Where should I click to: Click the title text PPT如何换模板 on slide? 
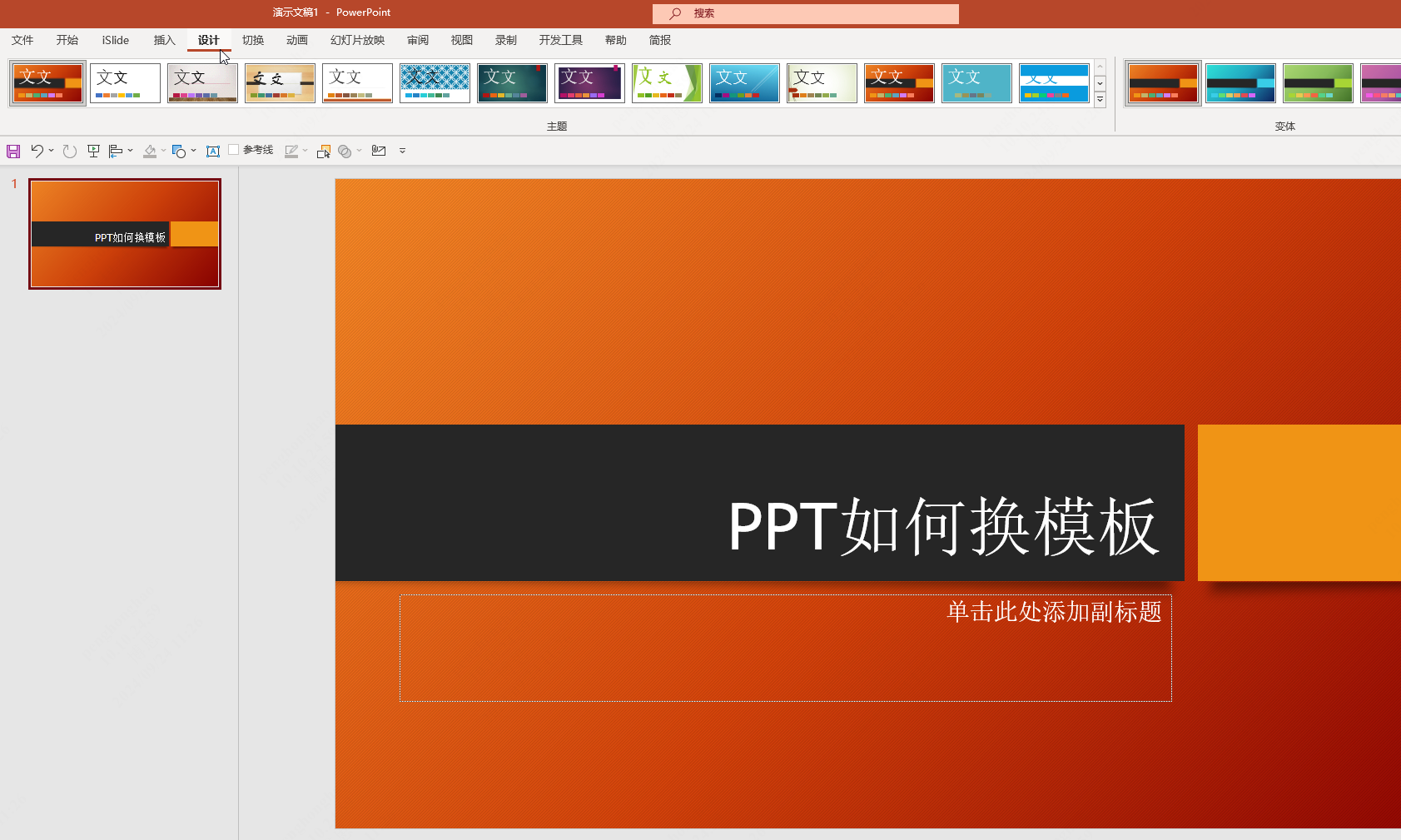[944, 526]
